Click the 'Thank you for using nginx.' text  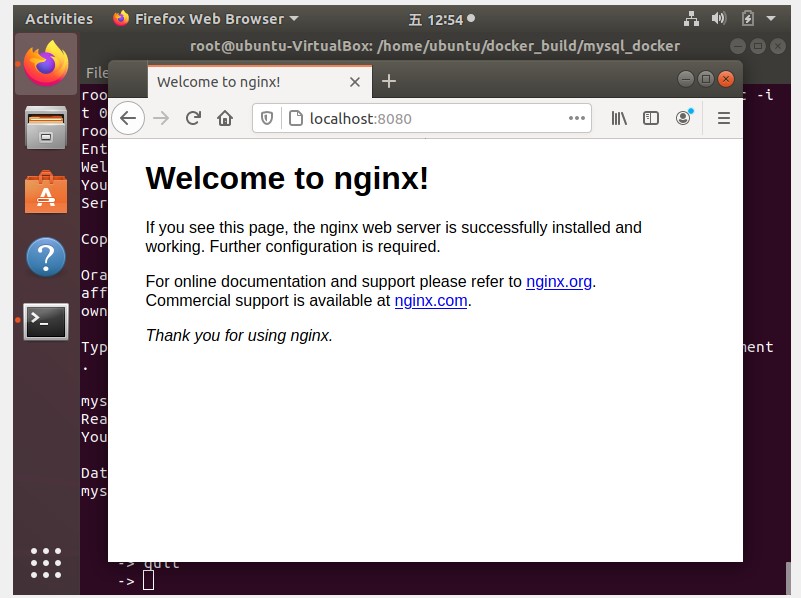click(x=239, y=336)
